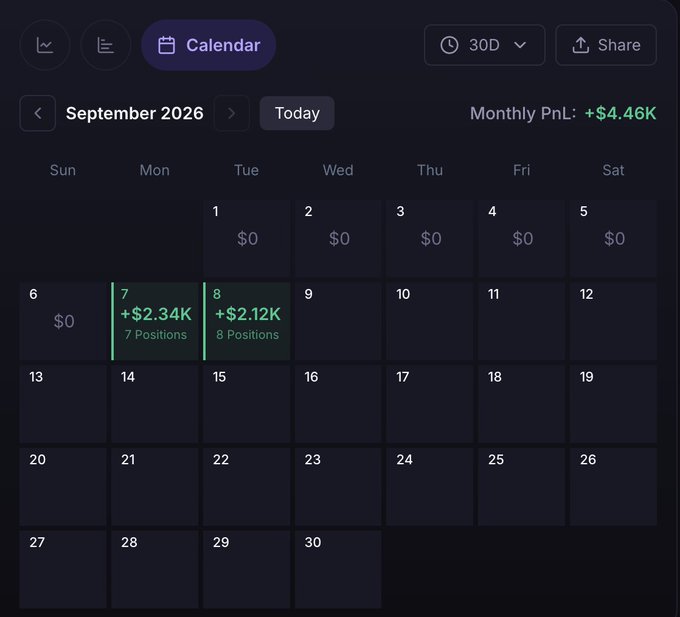Screen dimensions: 680x617
Task: Switch to the bar chart view
Action: point(105,45)
